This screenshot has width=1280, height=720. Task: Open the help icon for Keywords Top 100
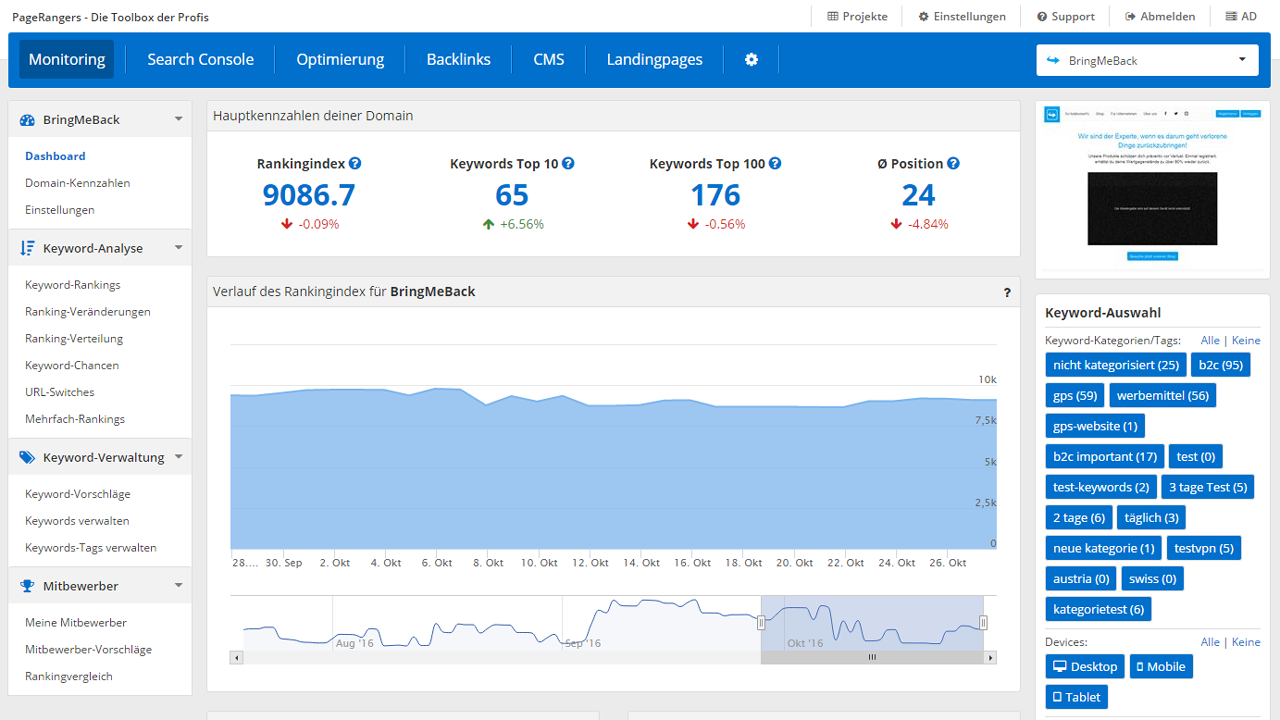775,164
